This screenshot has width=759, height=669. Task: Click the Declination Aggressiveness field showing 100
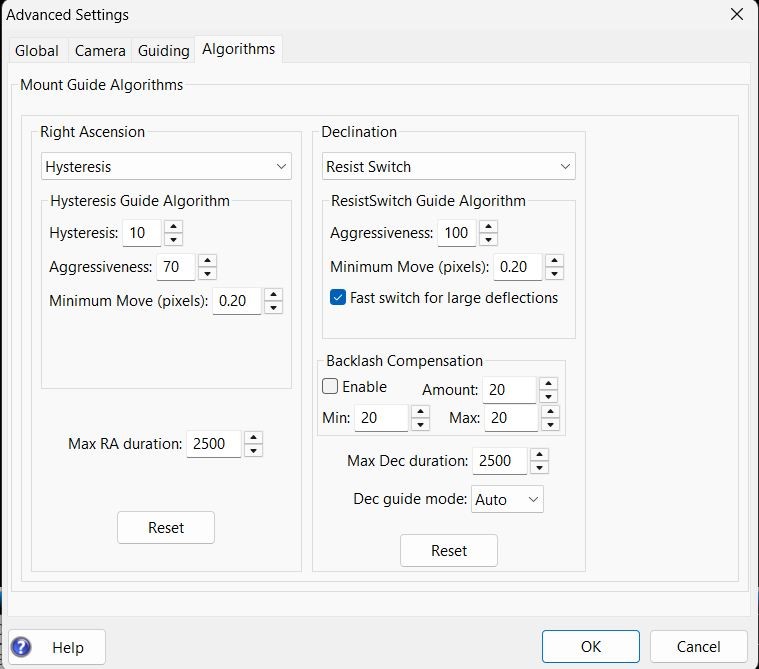coord(456,233)
